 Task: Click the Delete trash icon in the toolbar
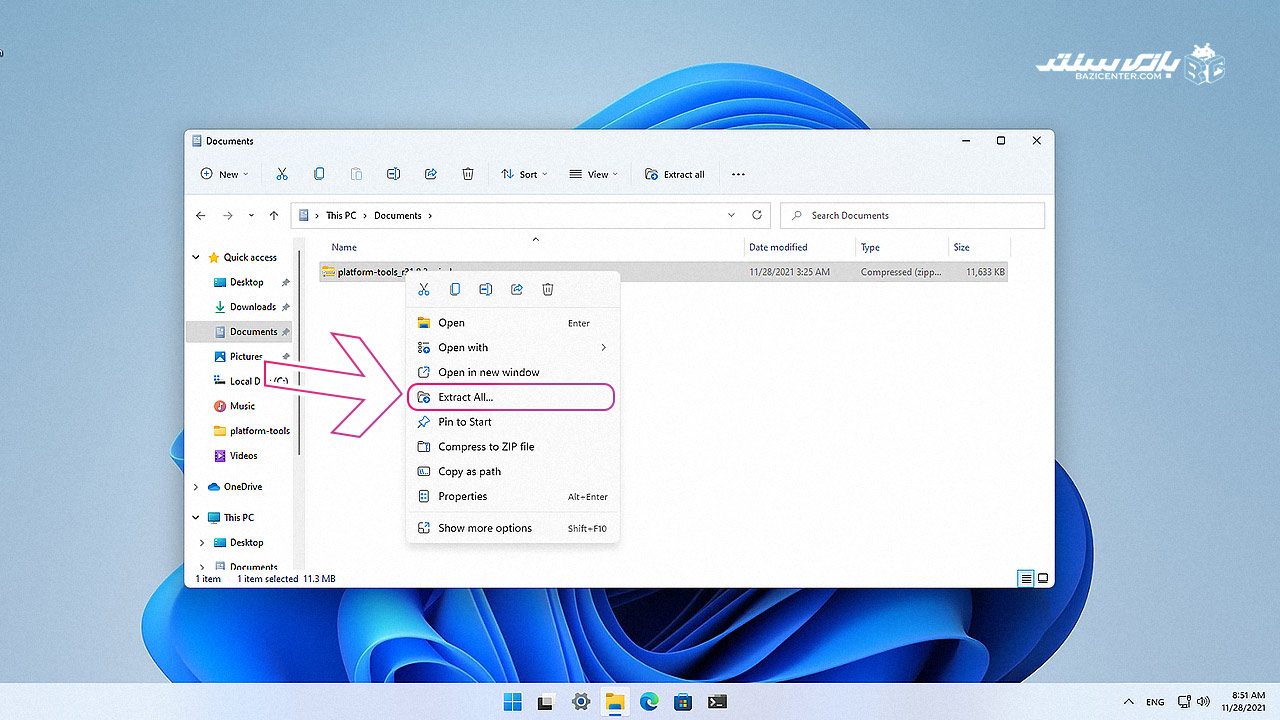[x=468, y=174]
